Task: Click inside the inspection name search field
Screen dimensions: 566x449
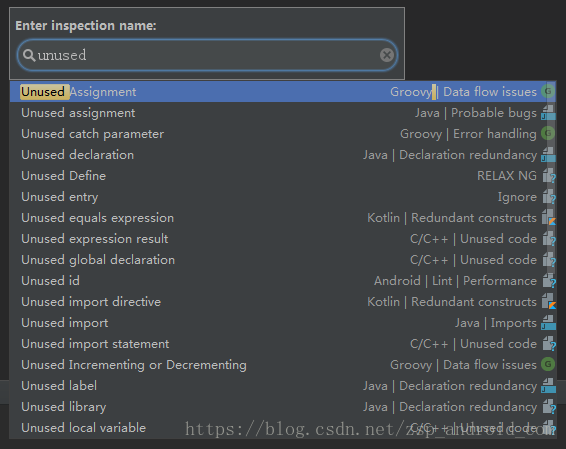Action: click(x=207, y=55)
